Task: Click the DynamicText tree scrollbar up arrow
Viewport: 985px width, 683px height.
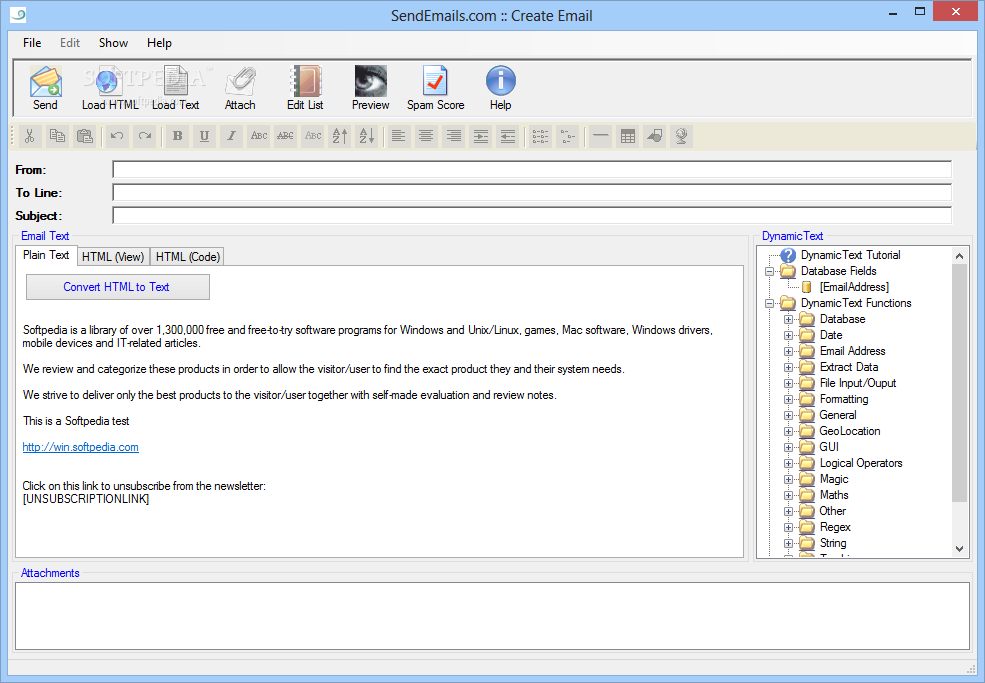Action: 959,256
